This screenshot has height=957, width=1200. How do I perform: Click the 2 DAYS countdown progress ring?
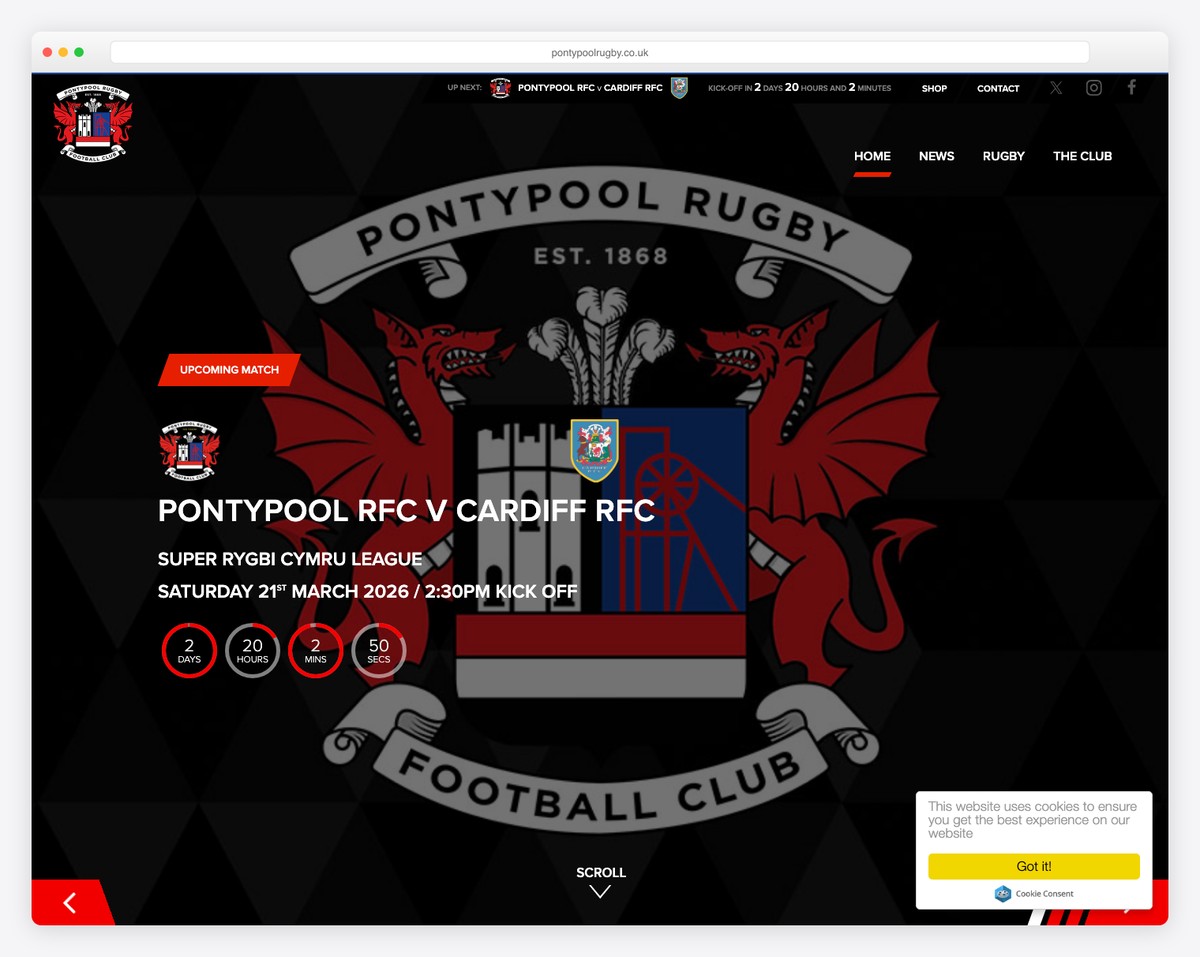pos(189,650)
